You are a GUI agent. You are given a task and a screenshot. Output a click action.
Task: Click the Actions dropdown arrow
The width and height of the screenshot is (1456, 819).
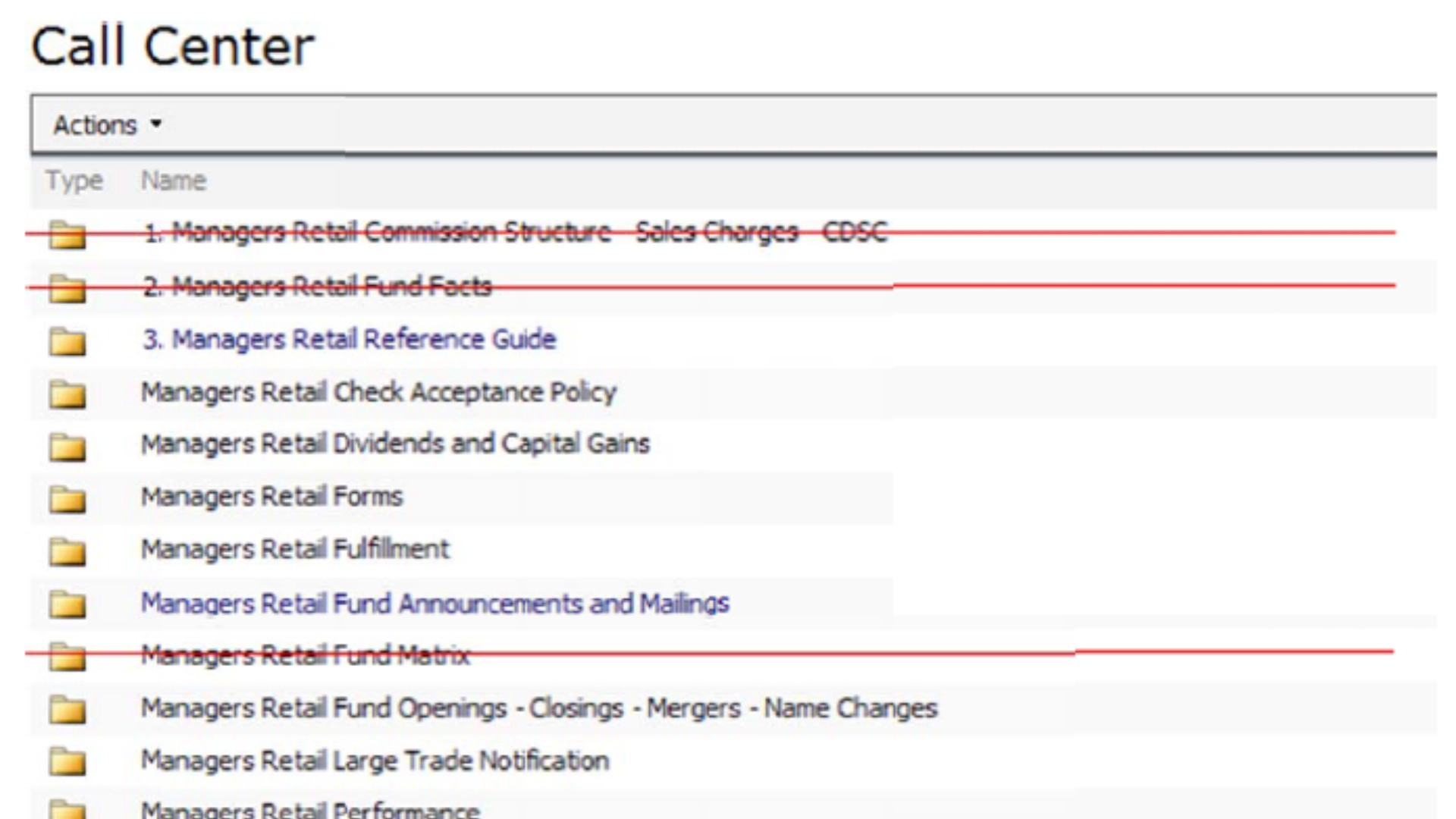click(x=156, y=124)
